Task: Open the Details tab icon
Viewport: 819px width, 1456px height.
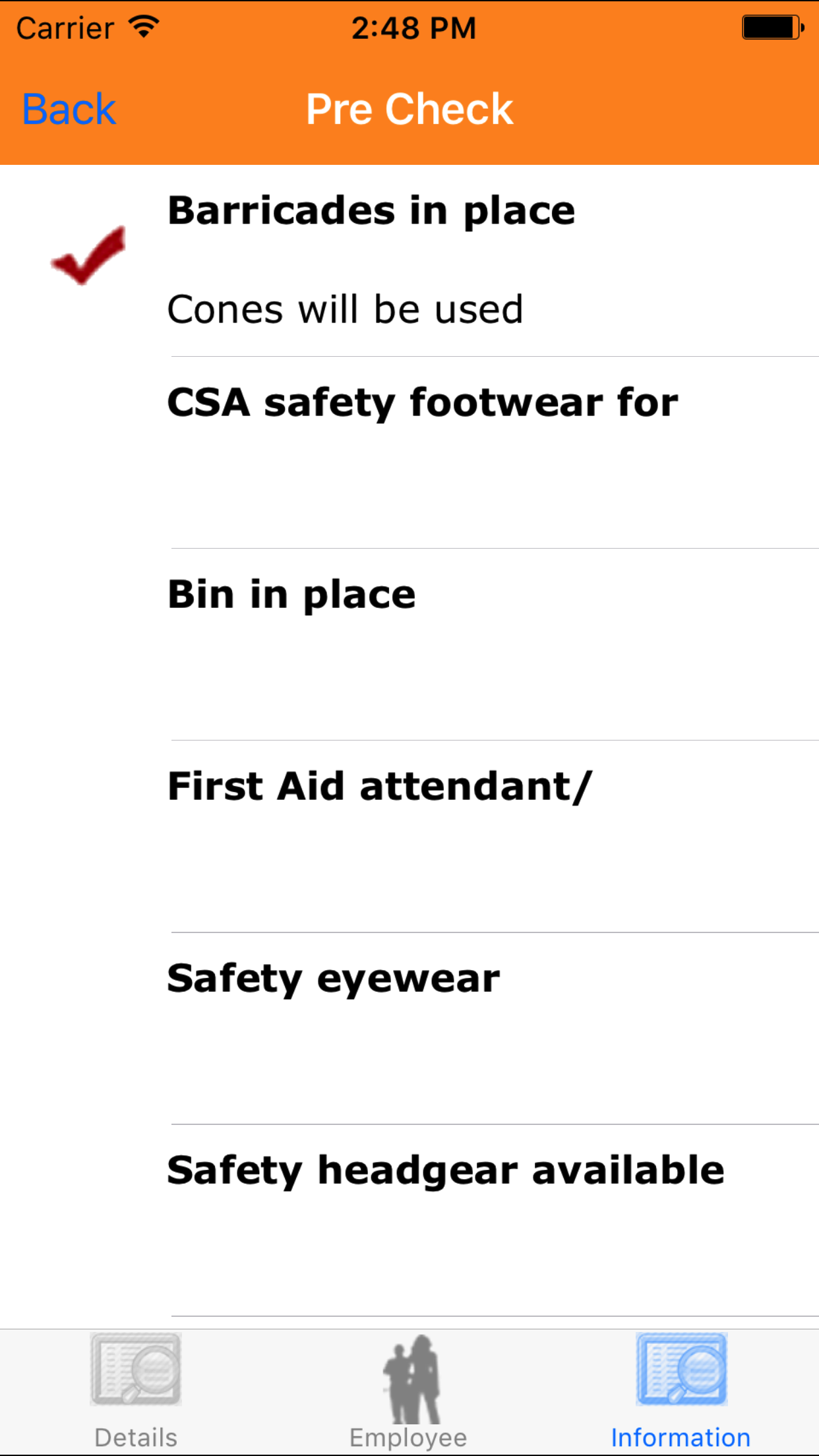Action: pyautogui.click(x=136, y=1369)
